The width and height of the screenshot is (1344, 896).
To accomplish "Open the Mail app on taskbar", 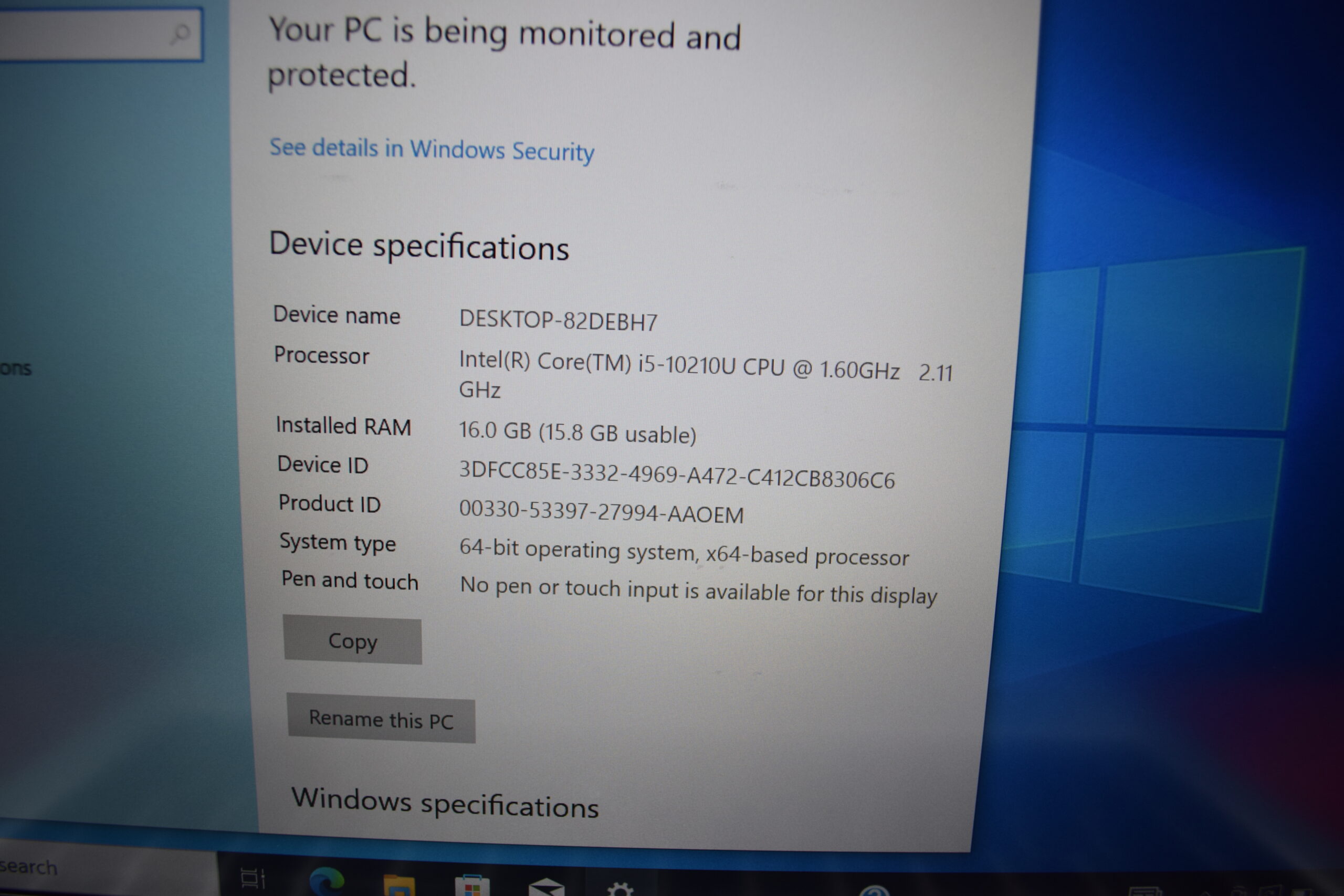I will 547,888.
